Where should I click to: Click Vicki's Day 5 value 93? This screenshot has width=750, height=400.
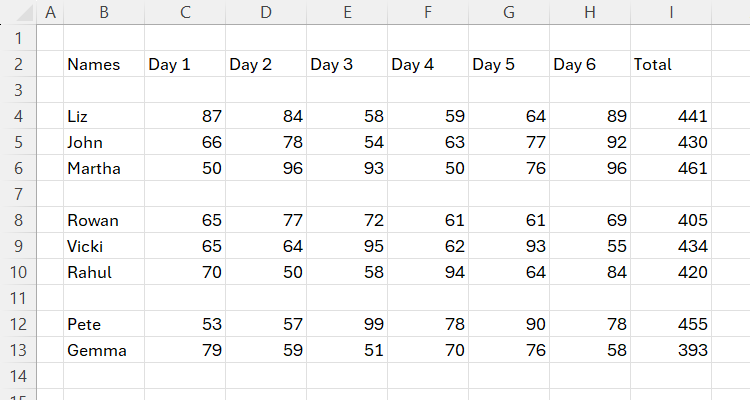(508, 246)
